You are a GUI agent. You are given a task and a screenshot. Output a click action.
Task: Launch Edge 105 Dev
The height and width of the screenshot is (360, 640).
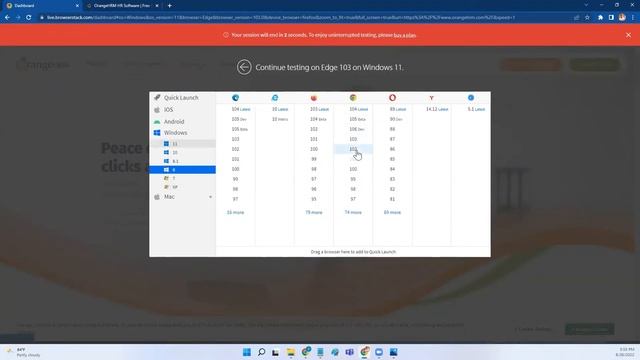(239, 119)
